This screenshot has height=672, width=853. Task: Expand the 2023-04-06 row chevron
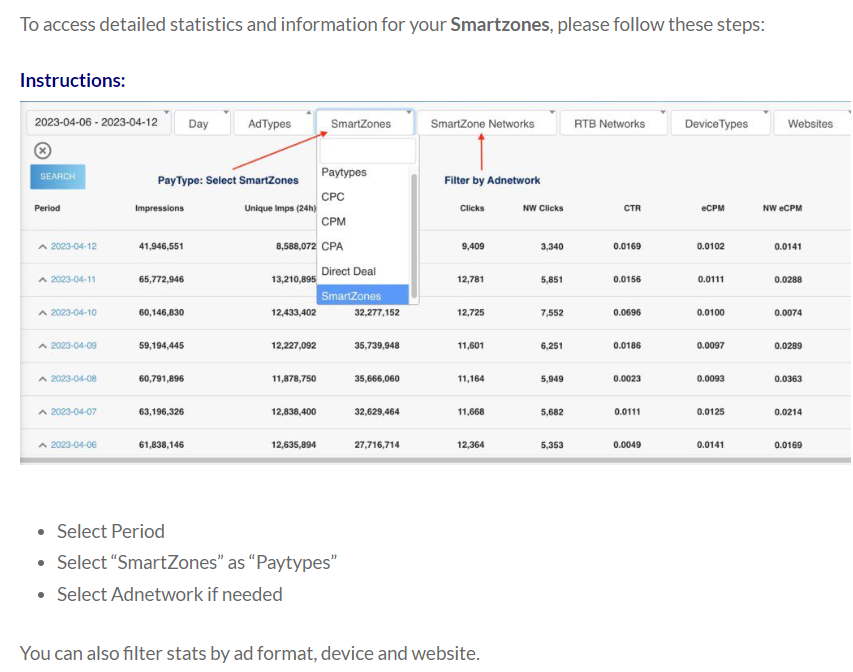click(42, 445)
